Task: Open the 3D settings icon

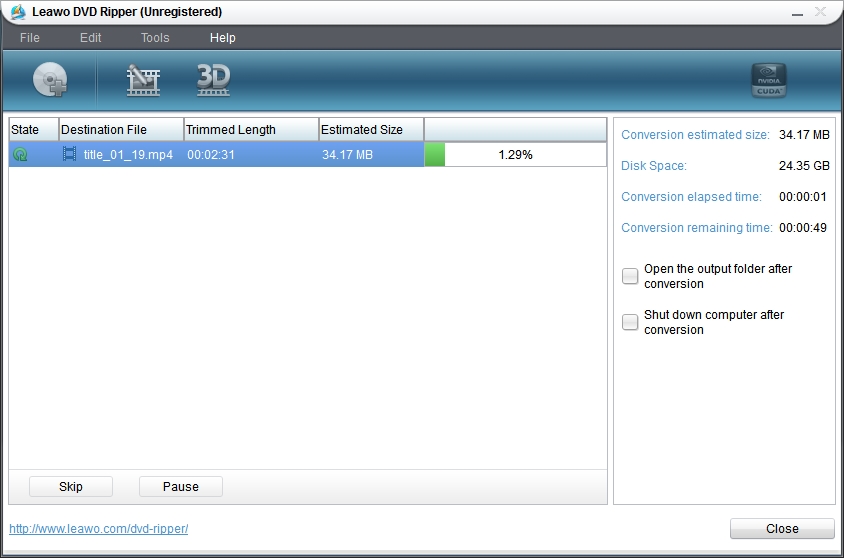Action: point(213,80)
